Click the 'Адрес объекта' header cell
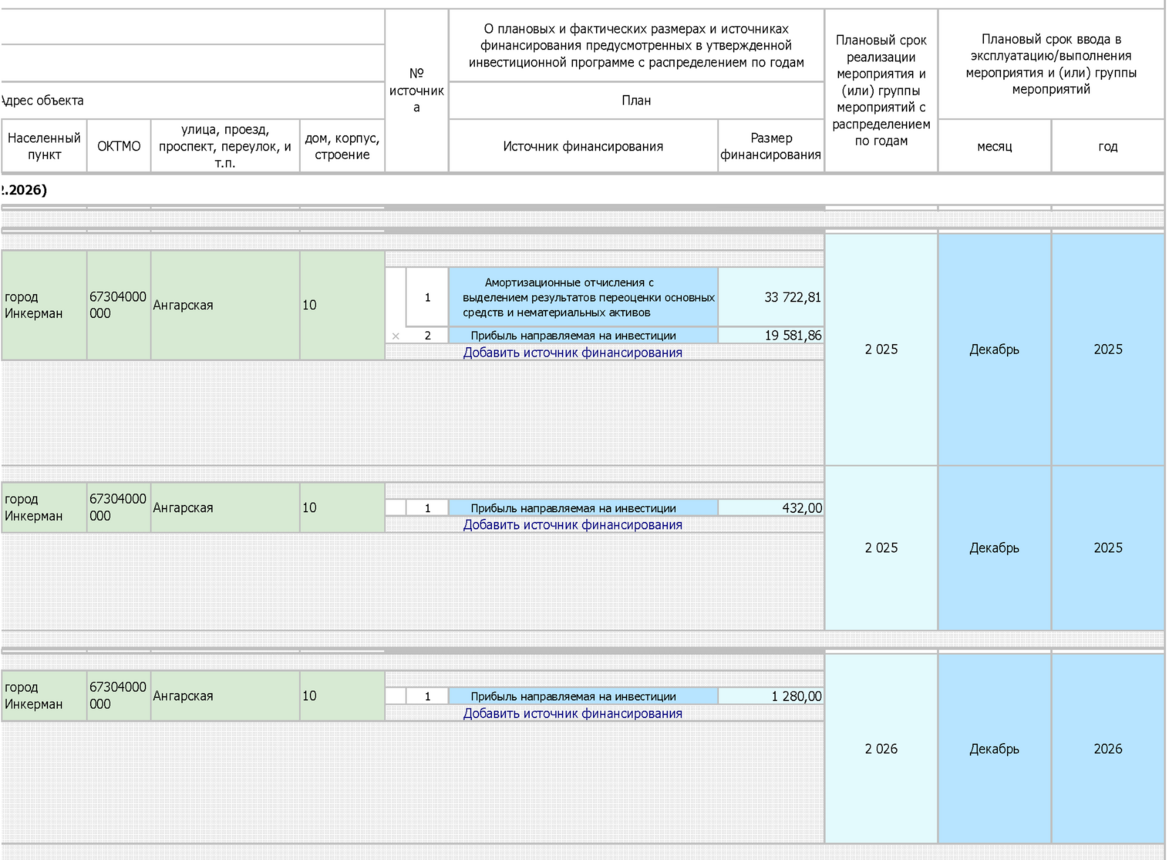This screenshot has height=860, width=1169. [x=192, y=101]
